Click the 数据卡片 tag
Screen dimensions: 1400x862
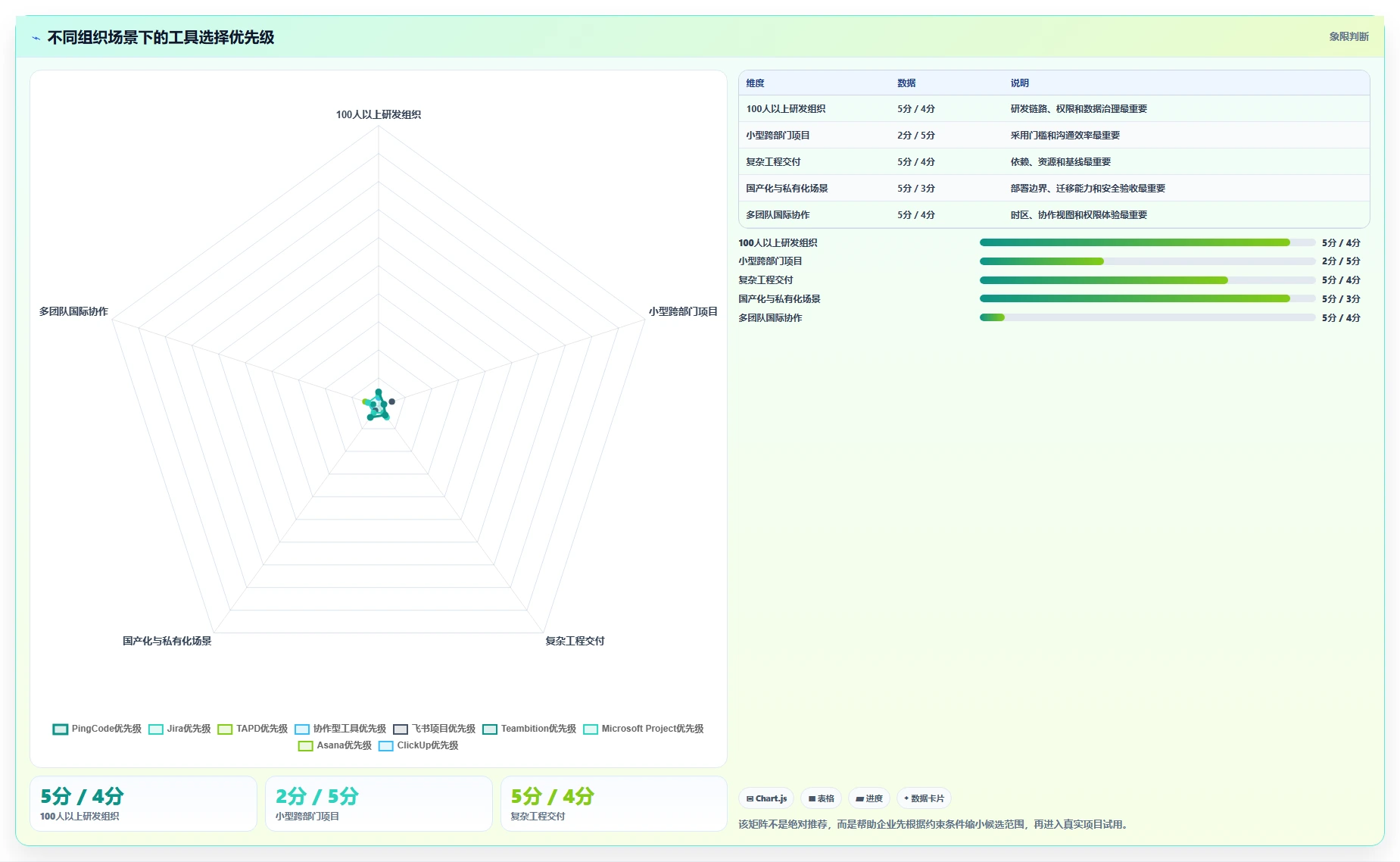[x=924, y=798]
